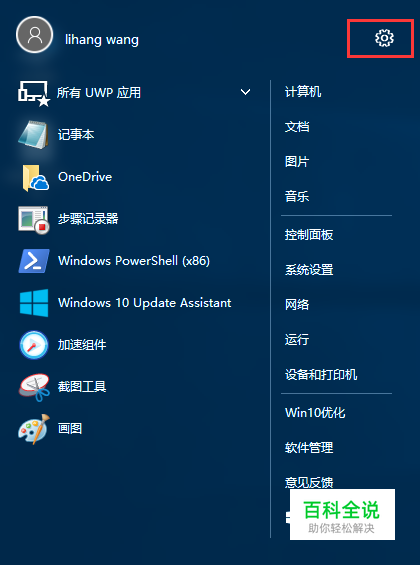Viewport: 420px width, 565px height.
Task: Open 软件管理 link
Action: [309, 448]
